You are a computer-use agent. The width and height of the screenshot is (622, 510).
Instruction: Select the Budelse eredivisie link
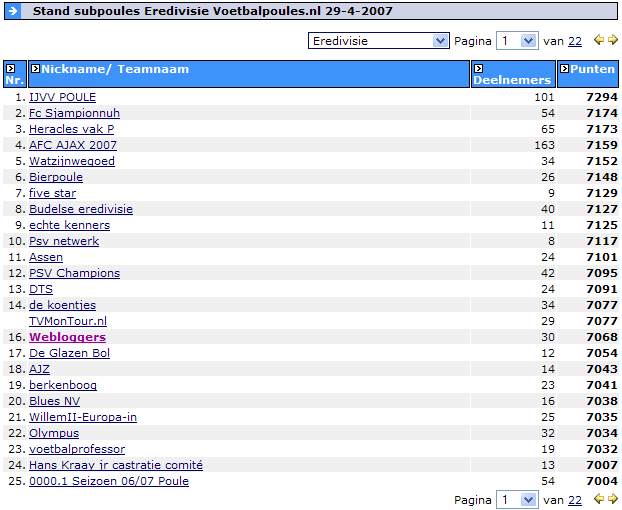coord(80,209)
